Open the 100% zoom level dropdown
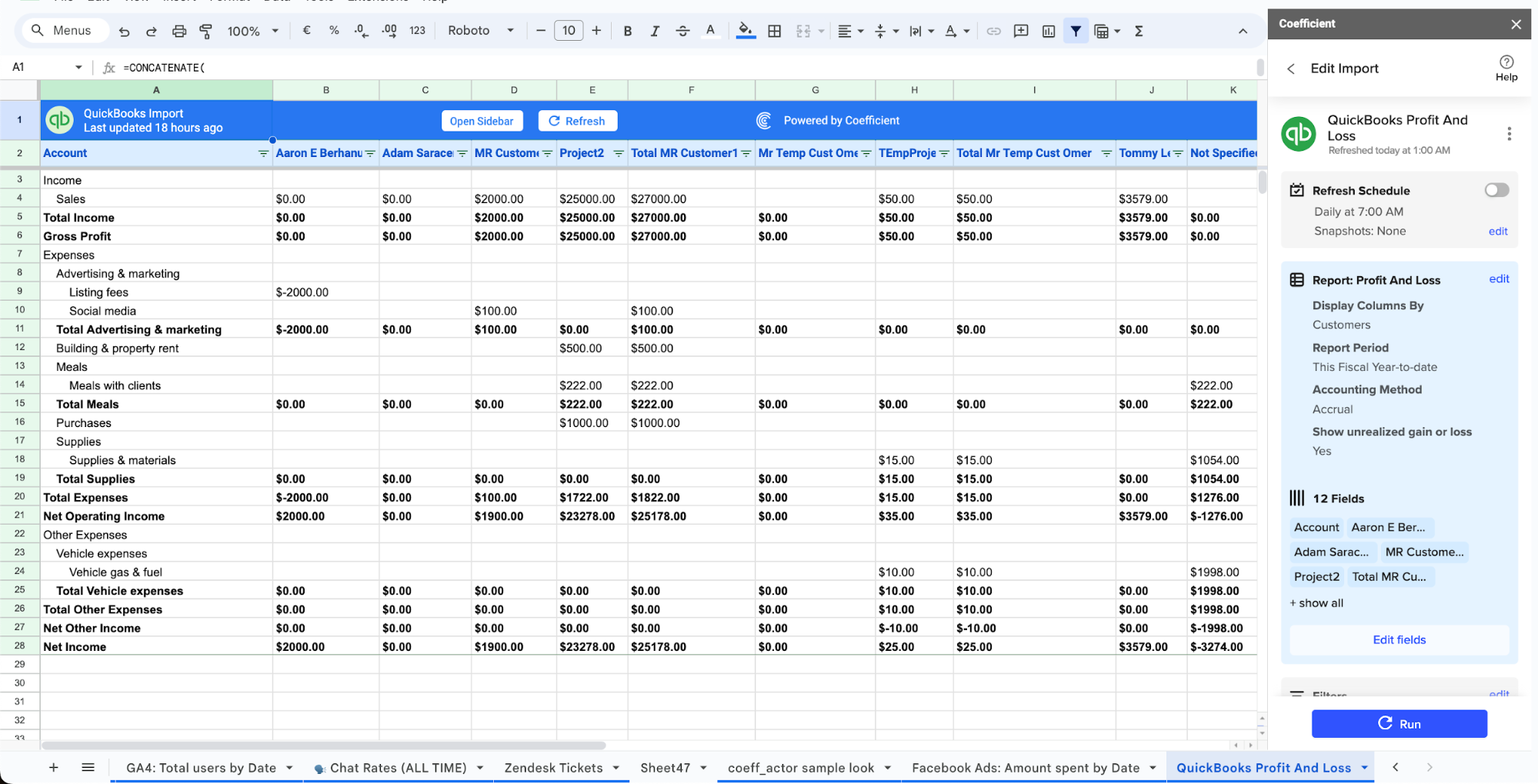Viewport: 1538px width, 784px height. coord(253,31)
